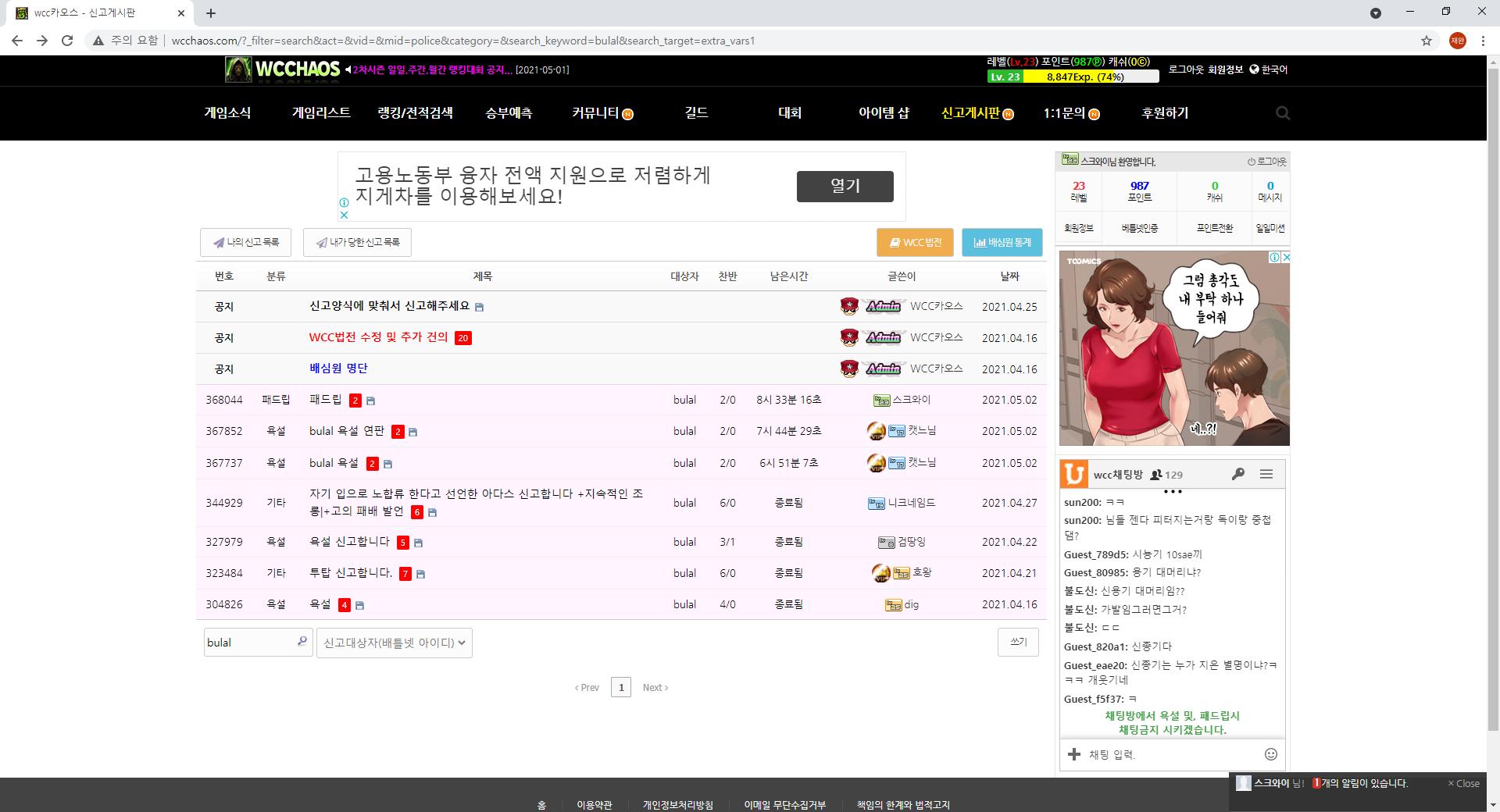Click the browser forward arrow
The image size is (1500, 812).
(42, 41)
